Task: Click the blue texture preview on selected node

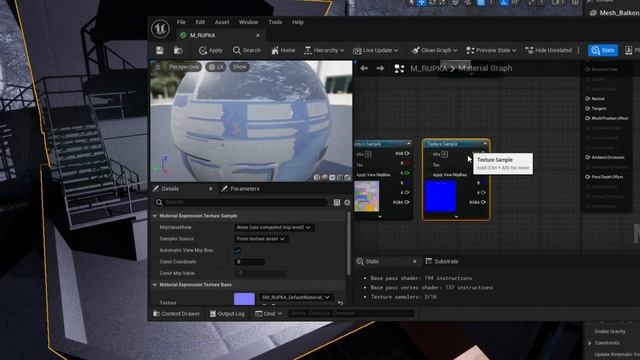Action: click(440, 197)
